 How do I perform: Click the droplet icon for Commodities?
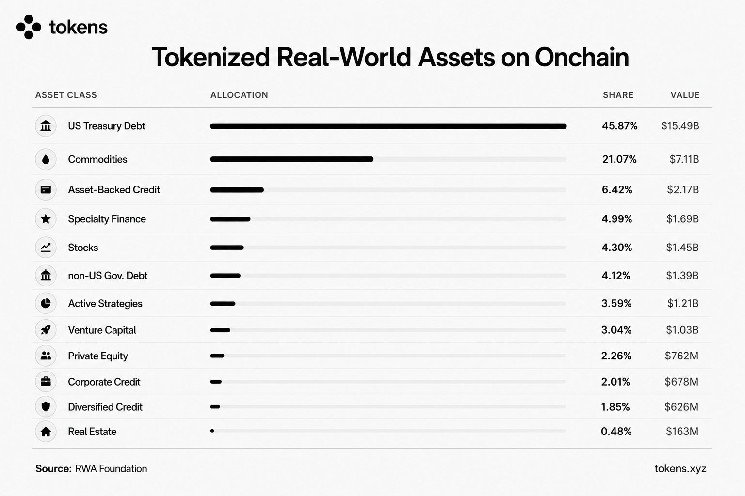[46, 159]
